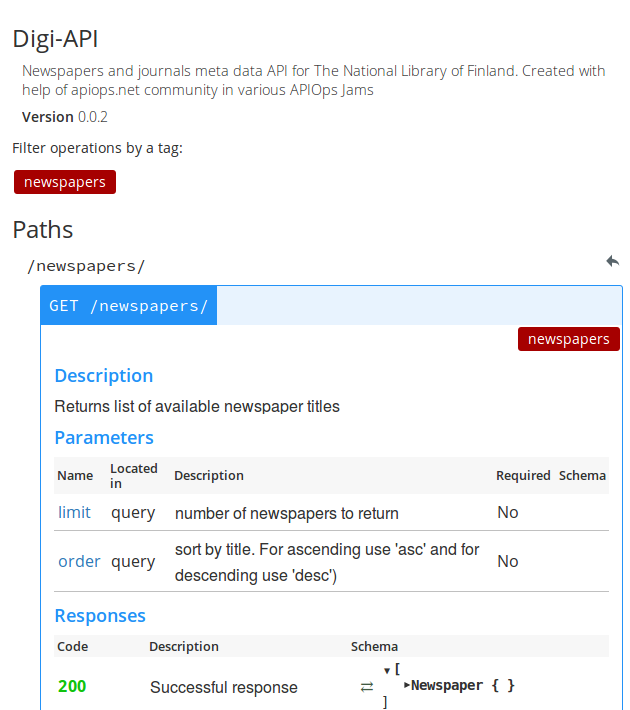
Task: Click the newspapers tag inside GET operation
Action: pos(568,339)
